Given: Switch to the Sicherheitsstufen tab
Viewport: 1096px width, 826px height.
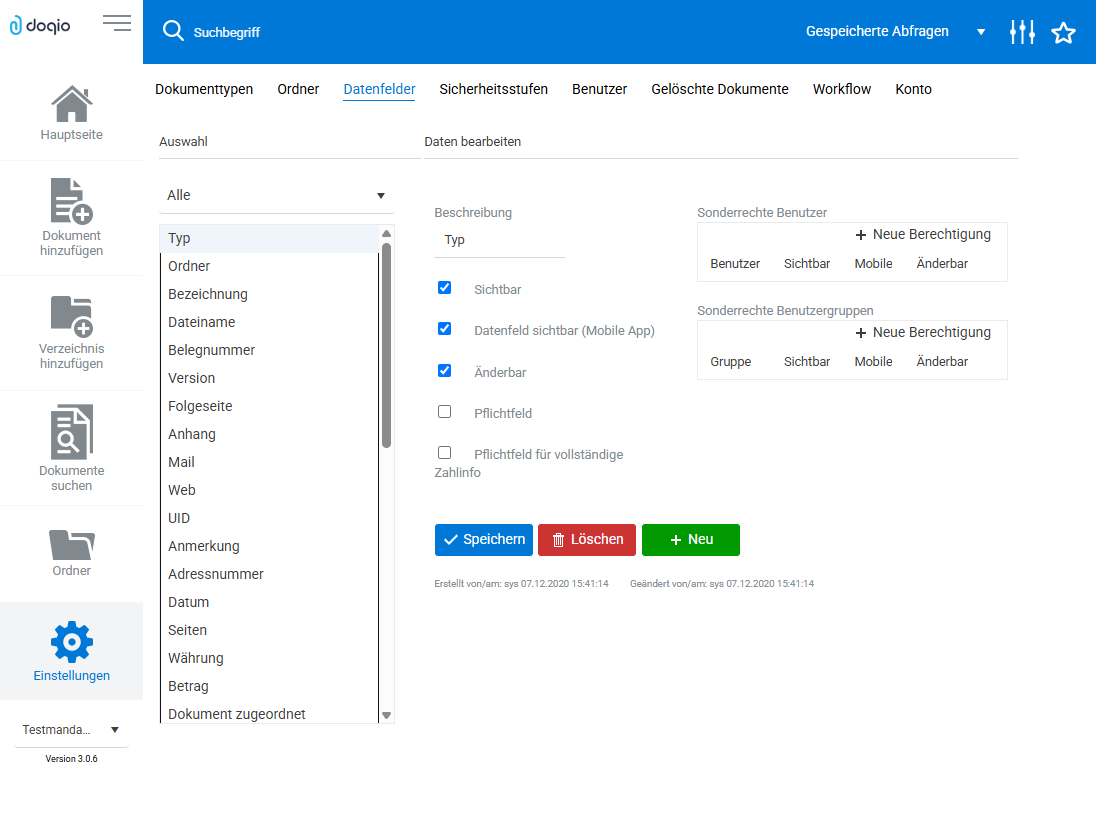Looking at the screenshot, I should (493, 89).
